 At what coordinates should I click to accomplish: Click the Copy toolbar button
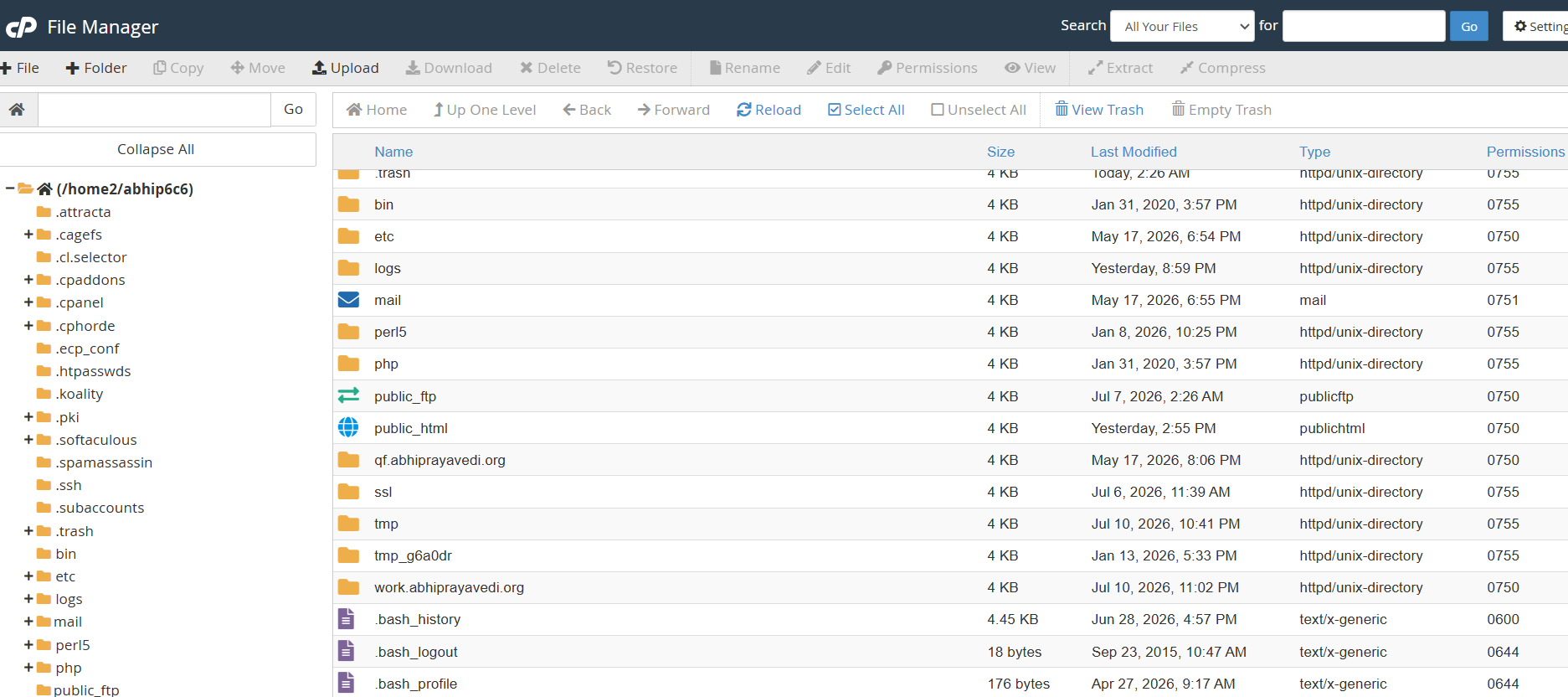click(178, 68)
